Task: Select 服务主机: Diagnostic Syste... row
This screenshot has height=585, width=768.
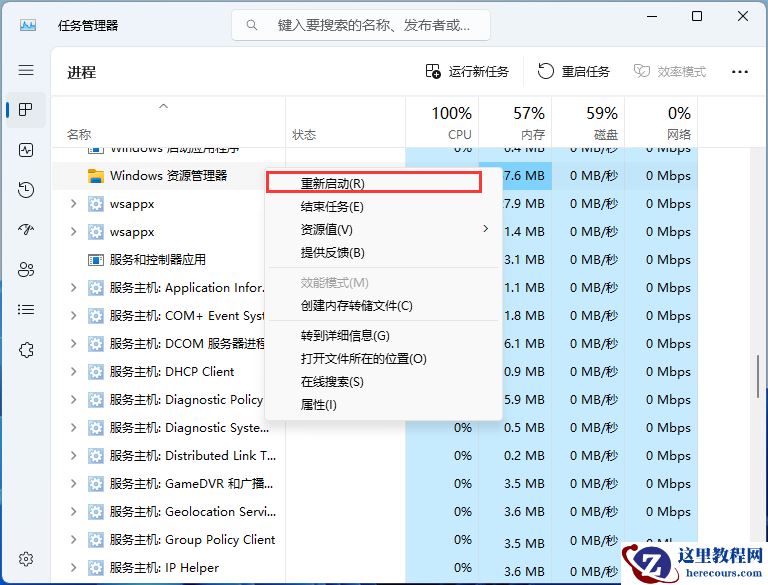Action: (375, 428)
